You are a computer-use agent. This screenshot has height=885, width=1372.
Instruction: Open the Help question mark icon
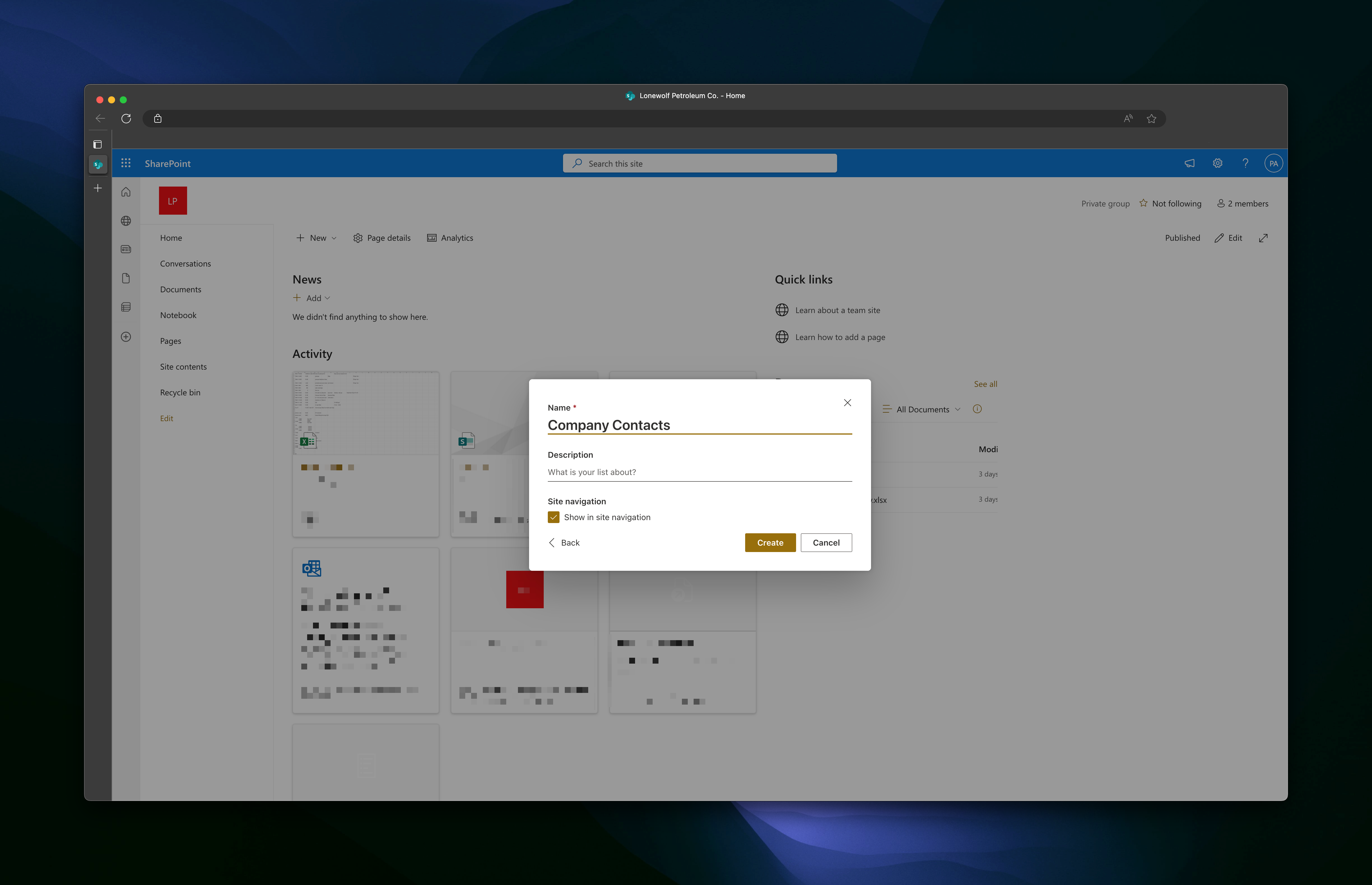[x=1245, y=163]
